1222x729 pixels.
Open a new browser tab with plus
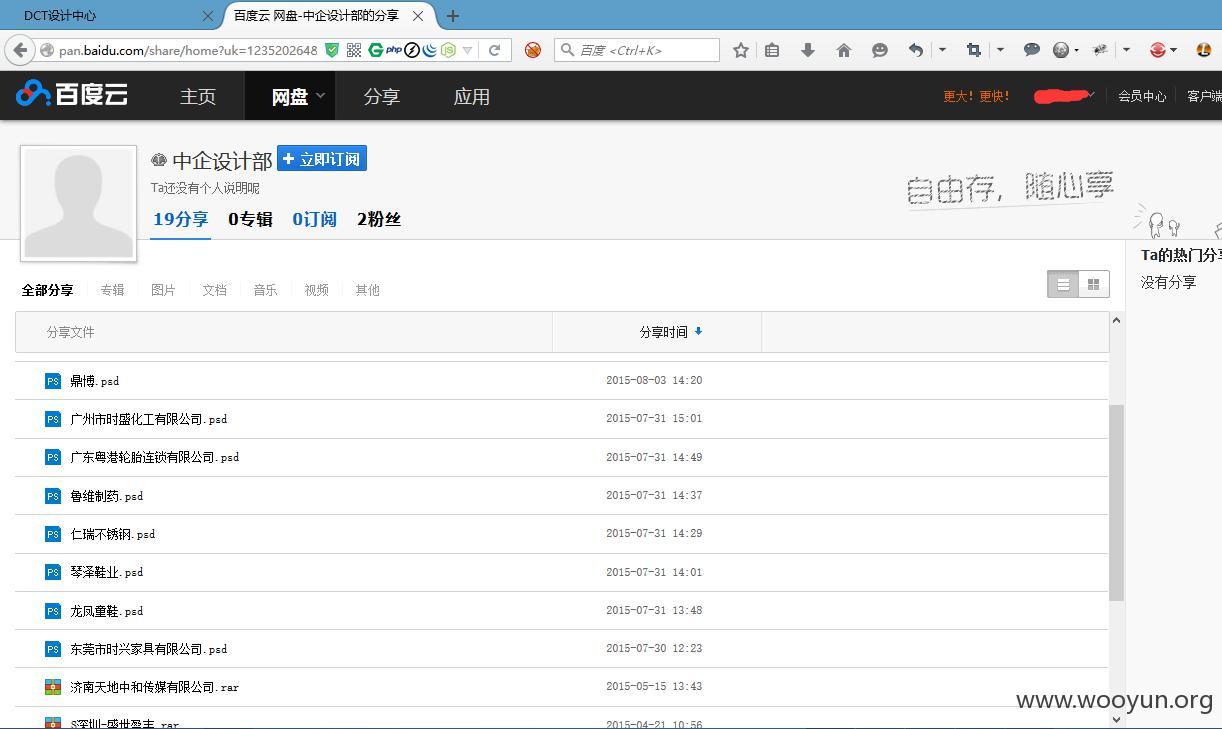453,15
